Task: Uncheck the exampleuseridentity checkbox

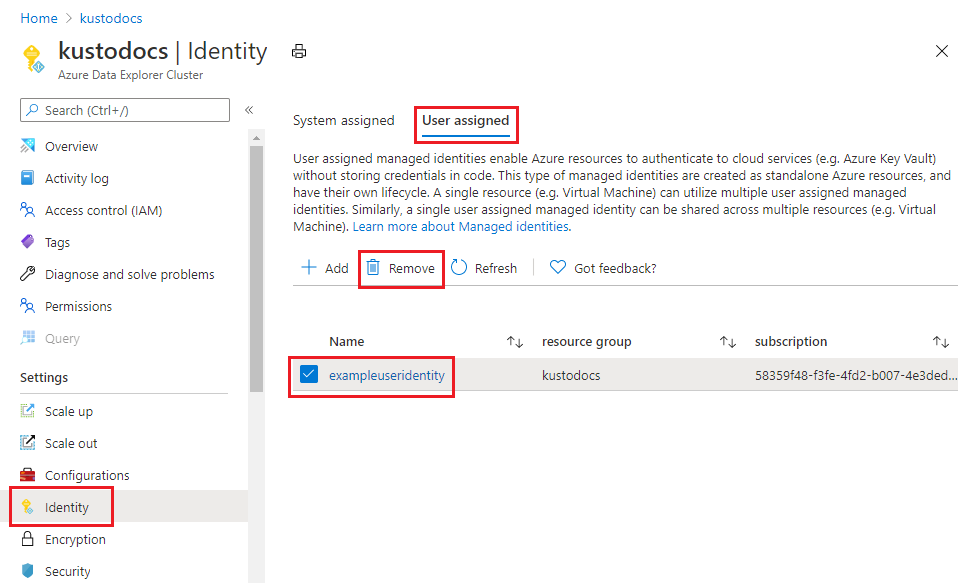Action: [309, 374]
